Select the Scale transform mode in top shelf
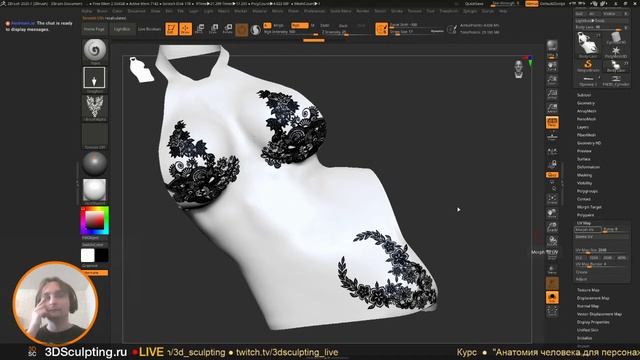640x360 pixels. coord(213,29)
